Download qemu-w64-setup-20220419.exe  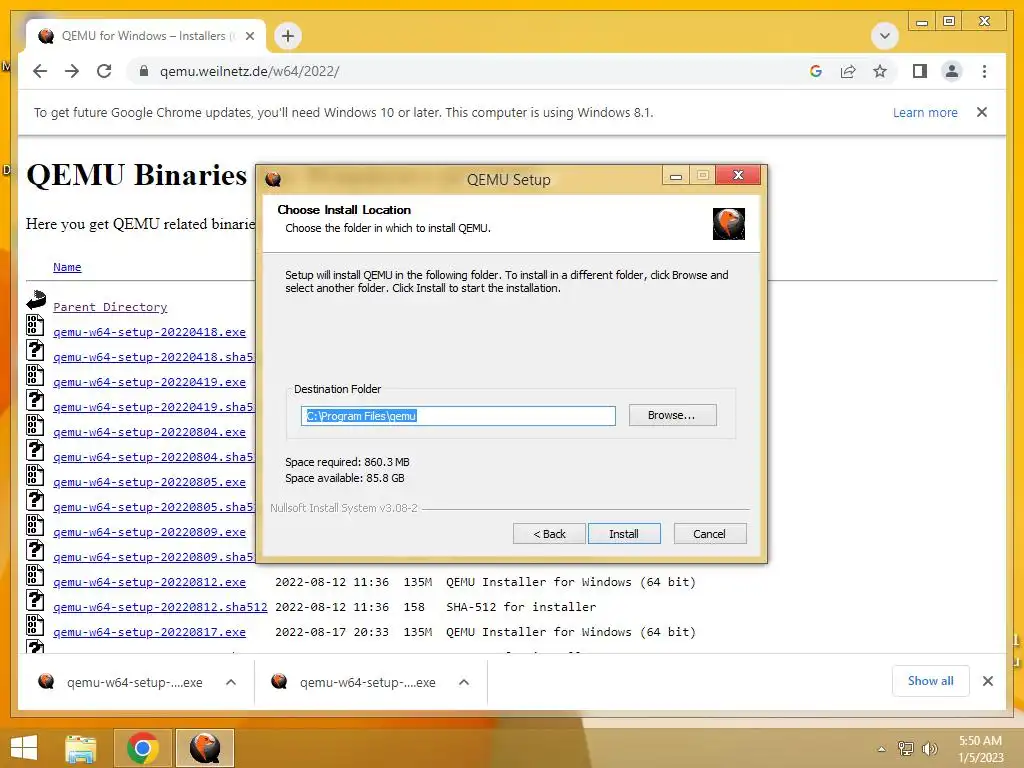[x=150, y=382]
